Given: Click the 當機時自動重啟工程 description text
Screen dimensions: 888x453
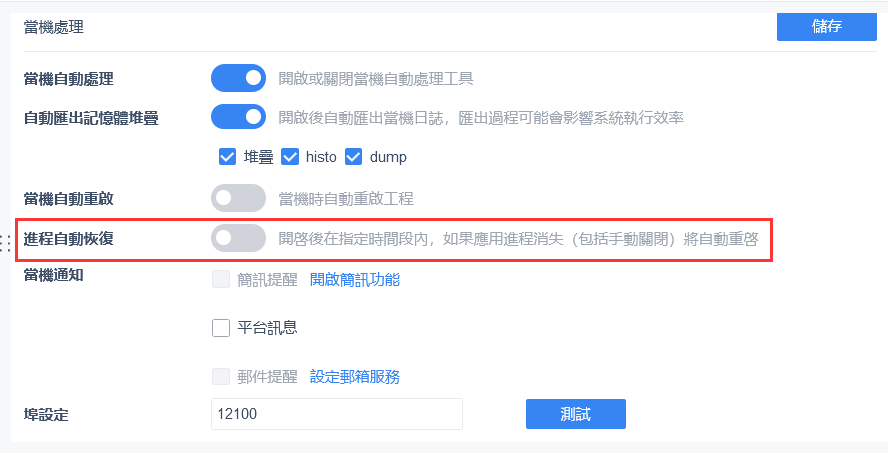Looking at the screenshot, I should tap(346, 199).
